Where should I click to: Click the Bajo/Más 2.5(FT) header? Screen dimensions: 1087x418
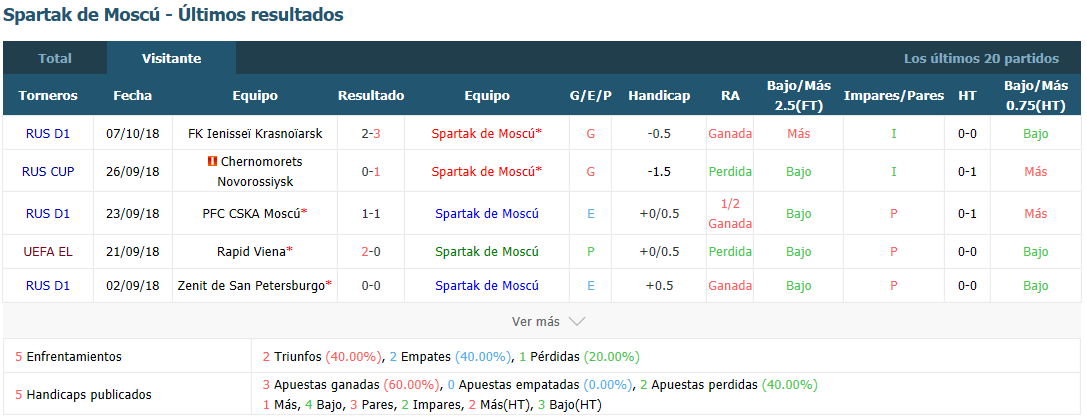coord(799,96)
